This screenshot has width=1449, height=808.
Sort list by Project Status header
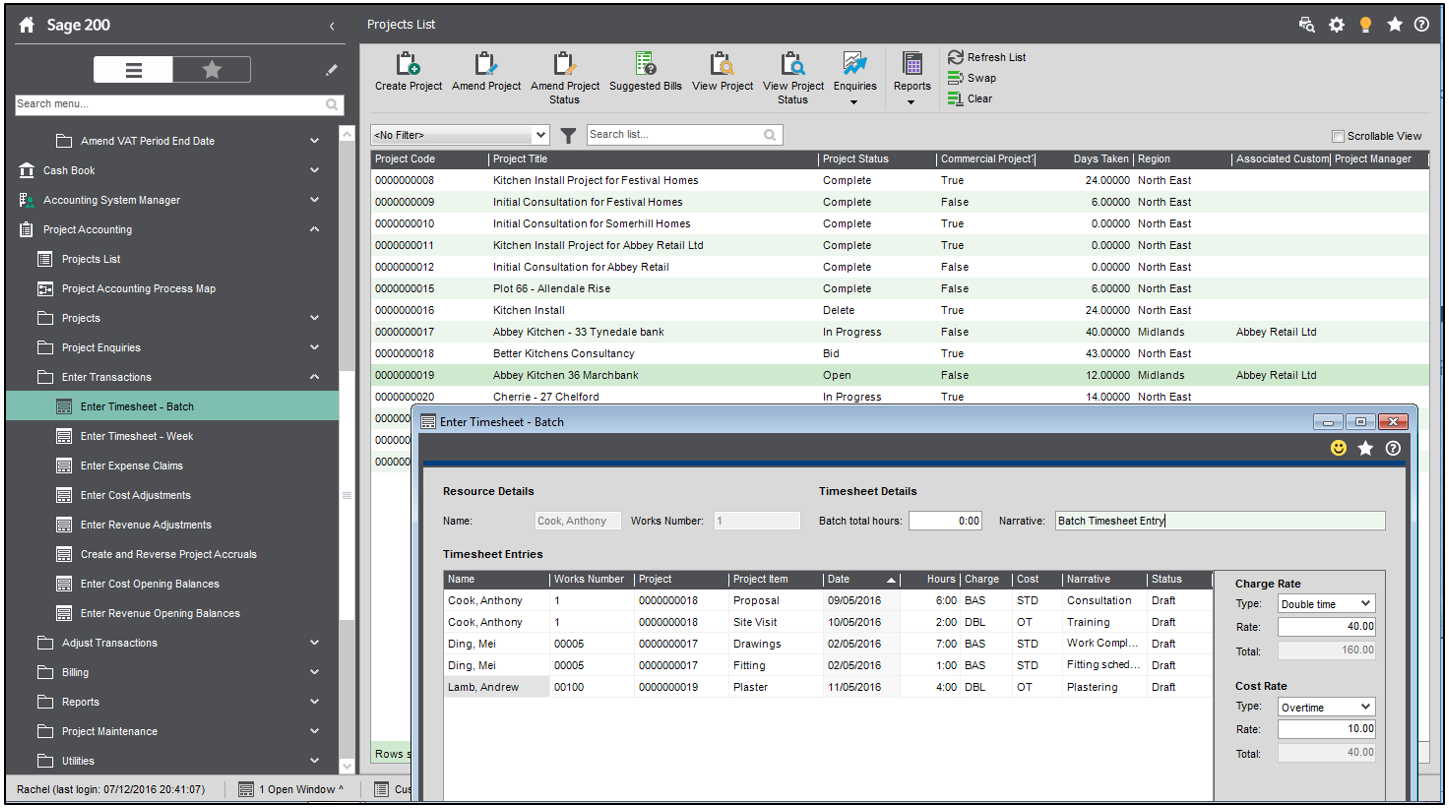coord(877,159)
